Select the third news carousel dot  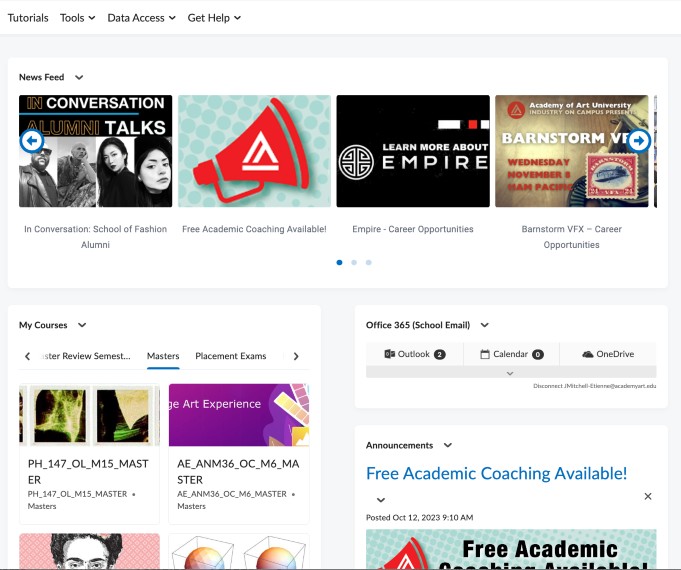tap(368, 262)
